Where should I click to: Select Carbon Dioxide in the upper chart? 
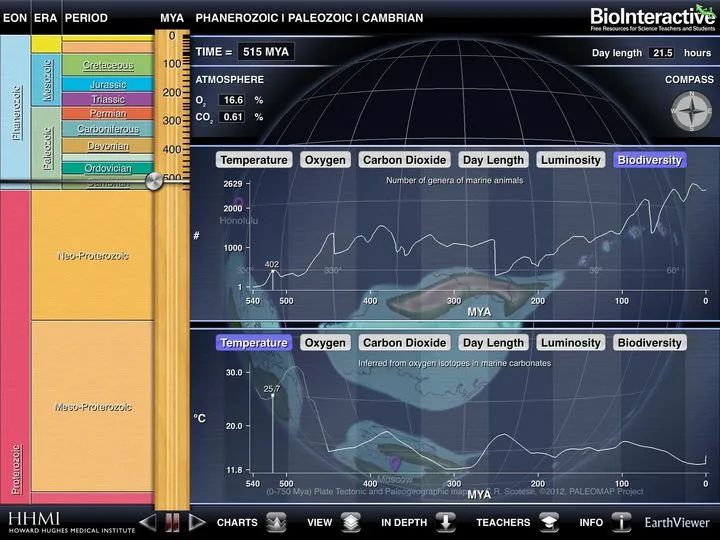pyautogui.click(x=405, y=160)
